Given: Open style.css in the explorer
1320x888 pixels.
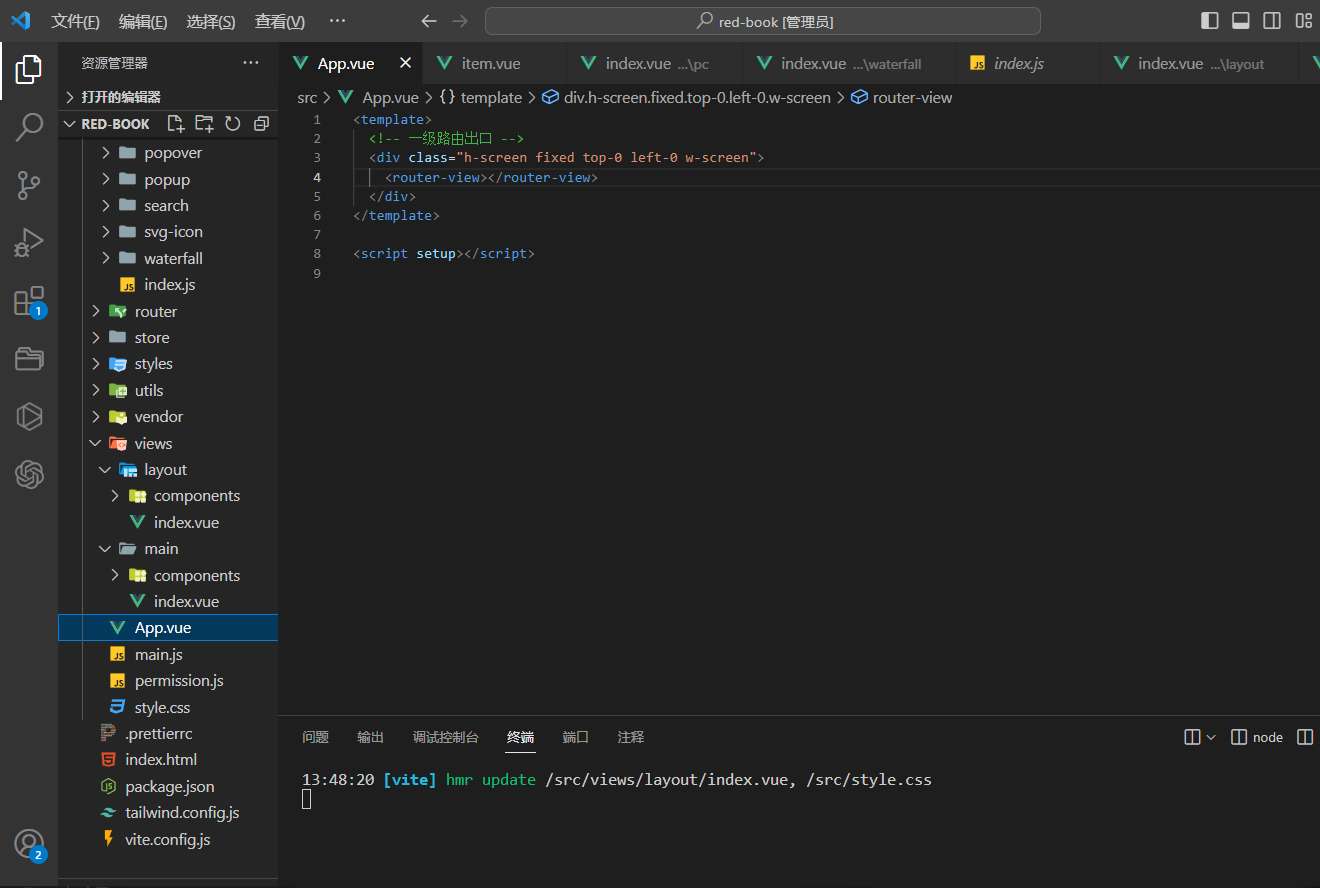Looking at the screenshot, I should 168,707.
